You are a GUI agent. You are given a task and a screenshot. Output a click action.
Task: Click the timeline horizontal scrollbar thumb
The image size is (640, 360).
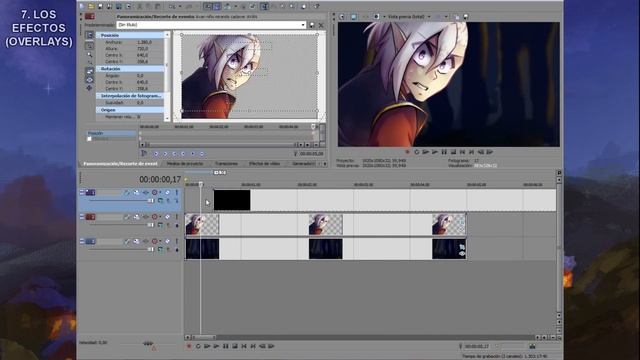pos(204,338)
